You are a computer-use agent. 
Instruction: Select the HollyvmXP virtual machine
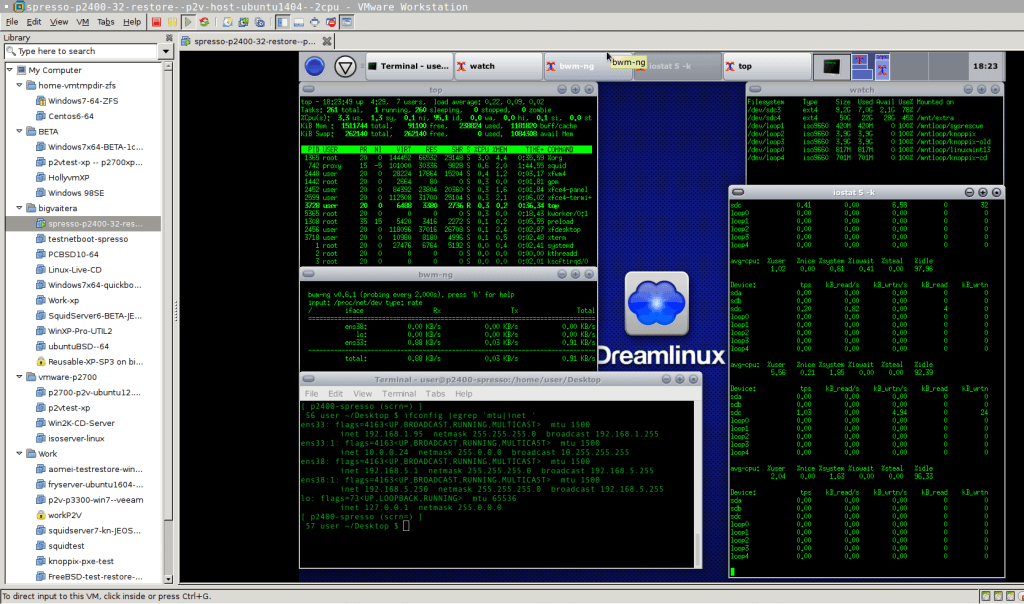pos(63,178)
